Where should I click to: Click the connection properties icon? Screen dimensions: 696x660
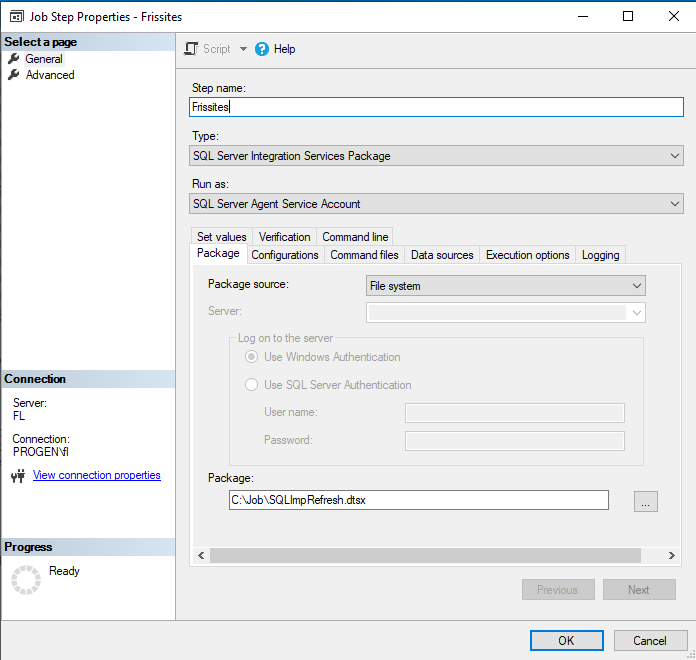[17, 477]
